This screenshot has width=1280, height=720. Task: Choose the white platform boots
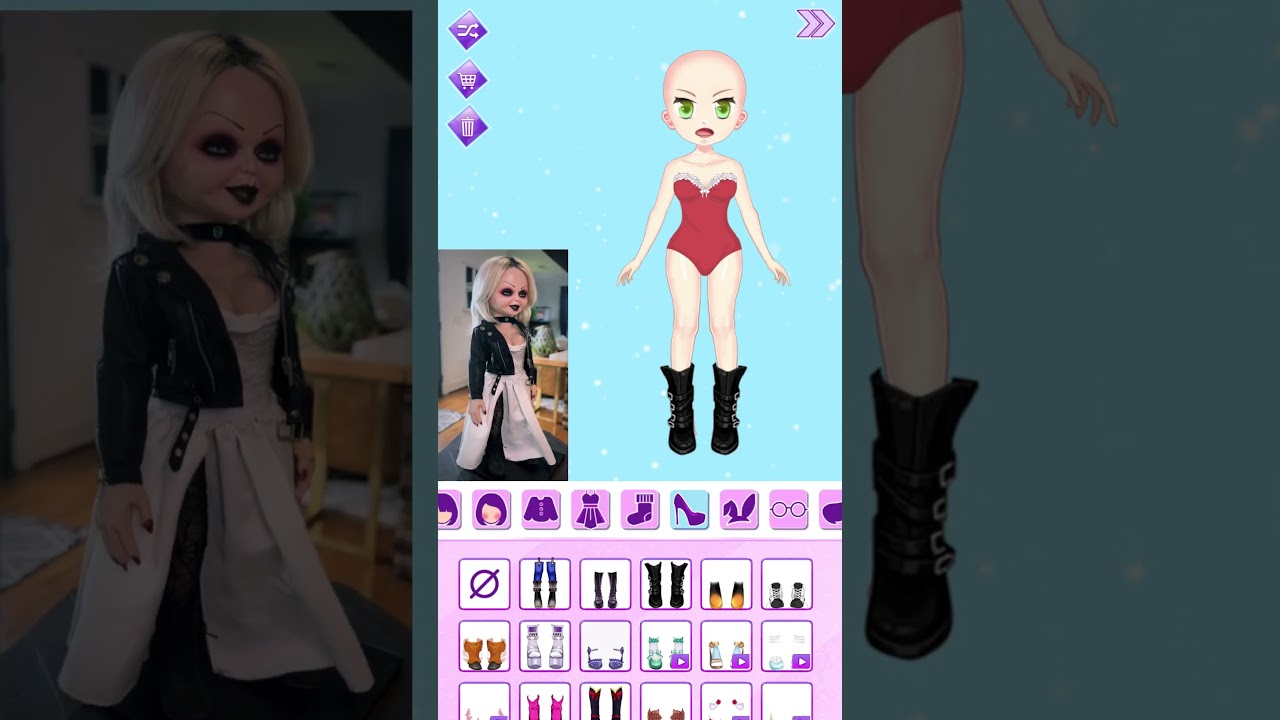(545, 646)
